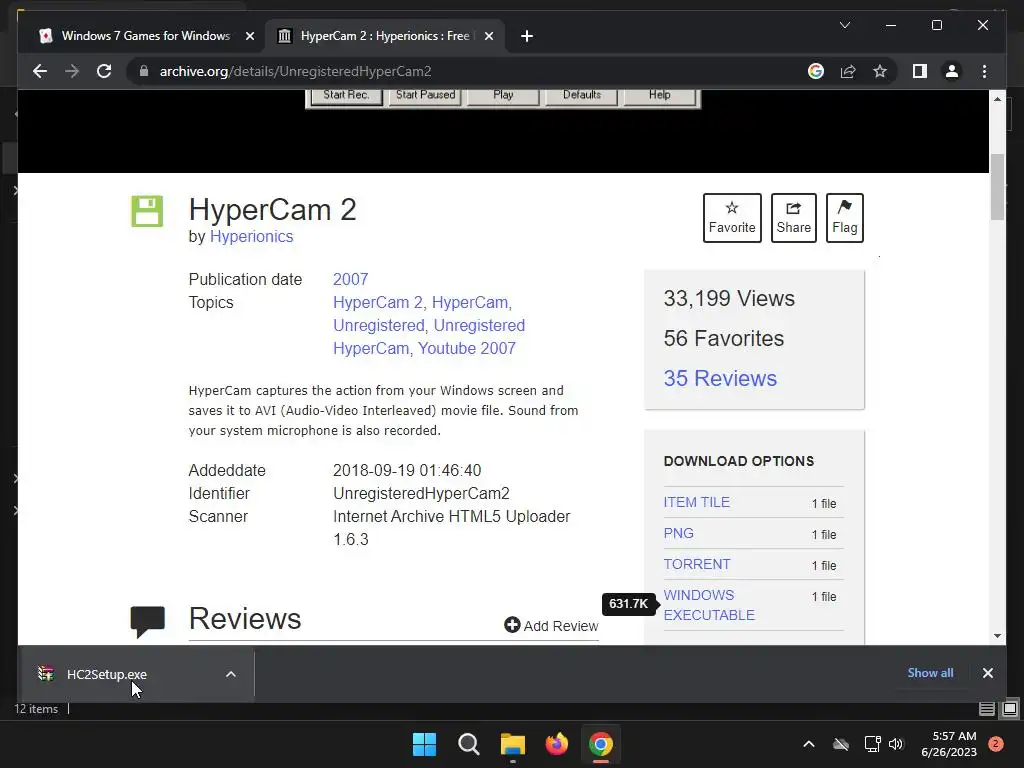Click the cloud sync tray icon
Viewport: 1024px width, 768px height.
[x=841, y=744]
